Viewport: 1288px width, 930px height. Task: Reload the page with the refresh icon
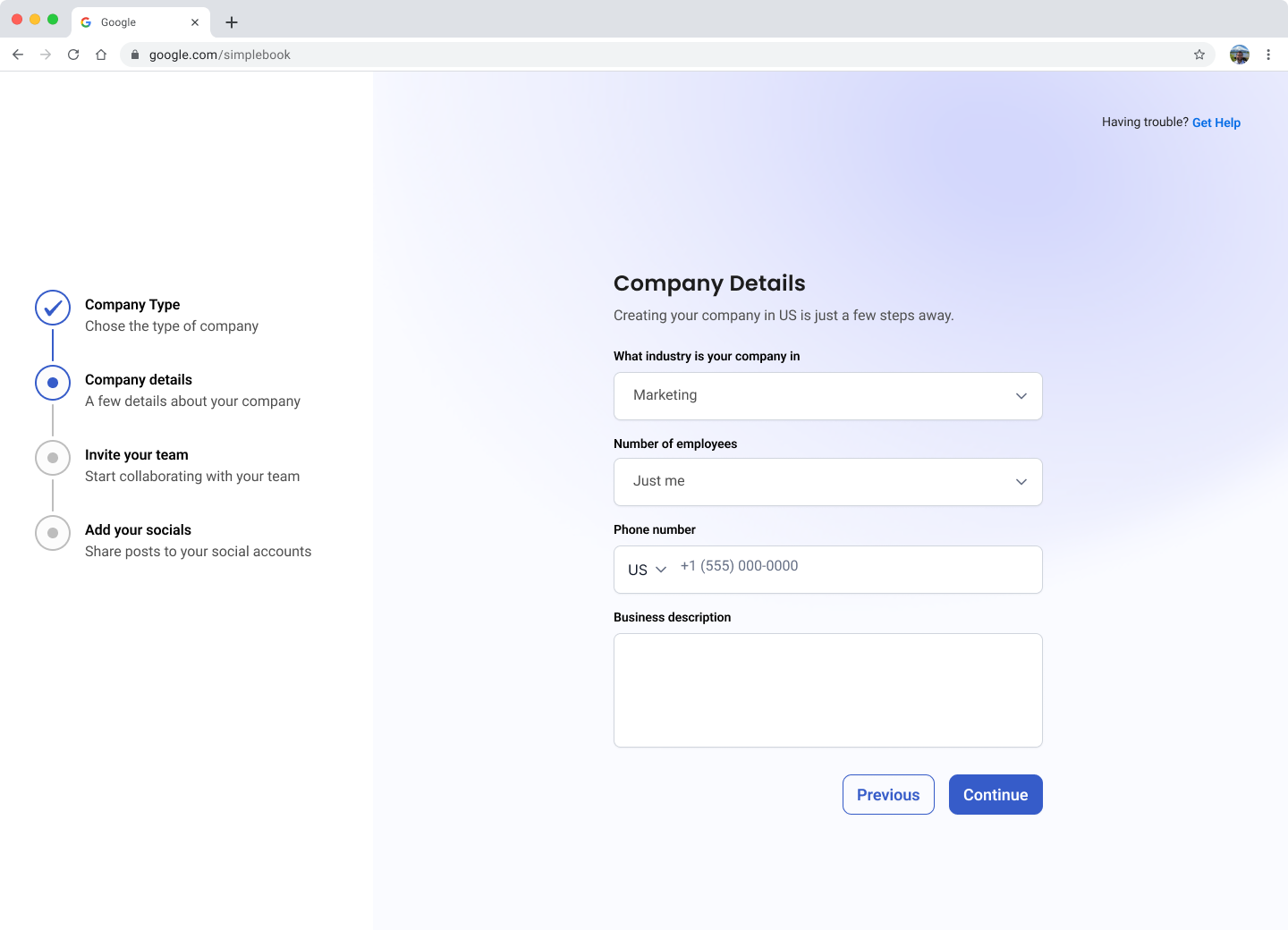tap(73, 55)
